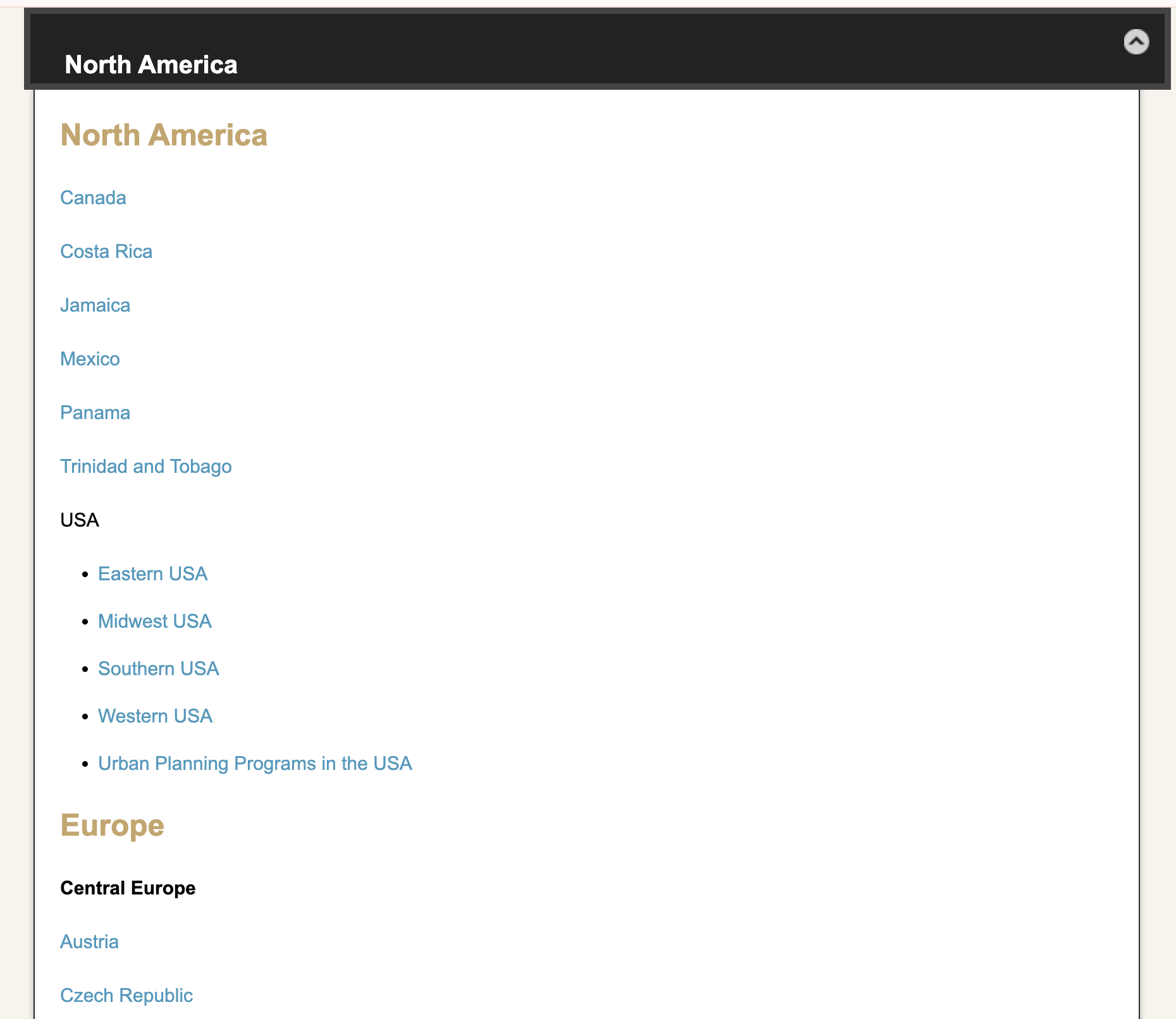Visit the Panama link
Viewport: 1176px width, 1019px height.
pos(95,412)
